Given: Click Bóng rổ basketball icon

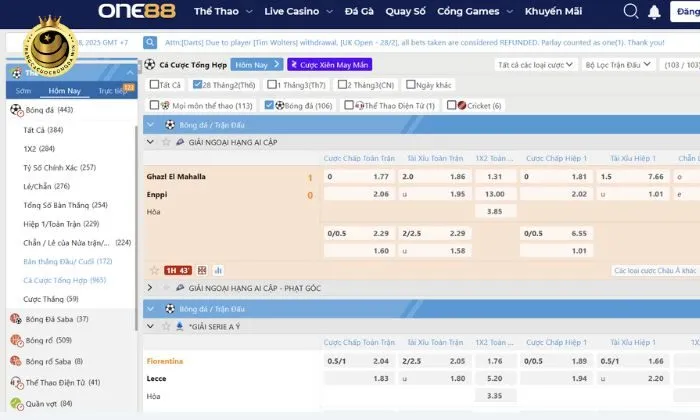Looking at the screenshot, I should [16, 340].
